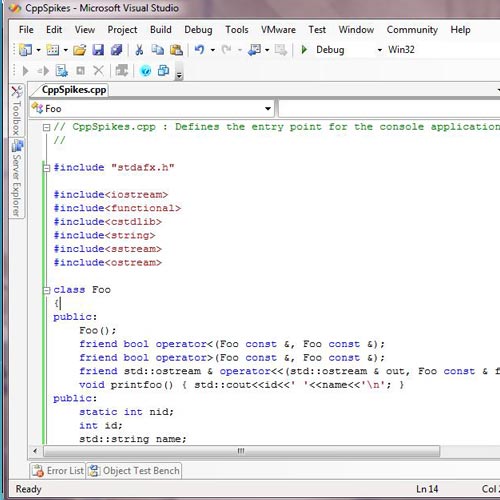The height and width of the screenshot is (500, 500).
Task: Click the 'Ln 14' status bar entry
Action: click(427, 489)
